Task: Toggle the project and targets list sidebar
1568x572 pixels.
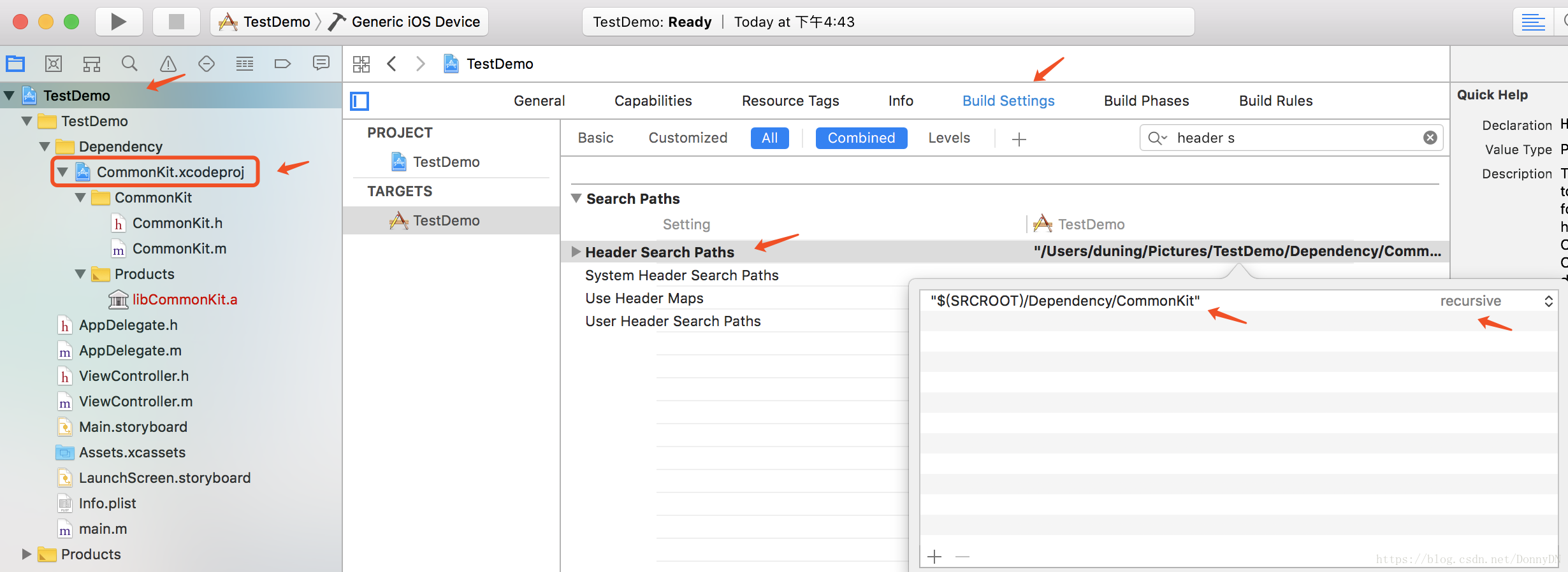Action: [x=359, y=101]
